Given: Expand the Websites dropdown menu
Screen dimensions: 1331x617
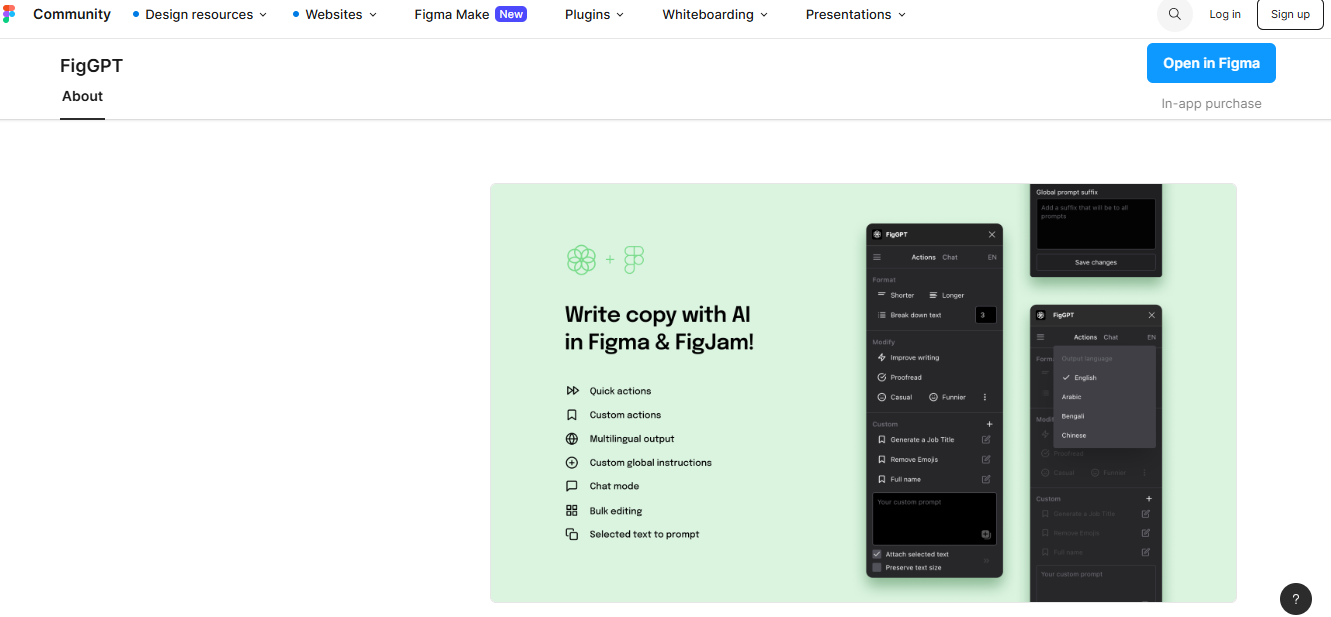Looking at the screenshot, I should [335, 15].
